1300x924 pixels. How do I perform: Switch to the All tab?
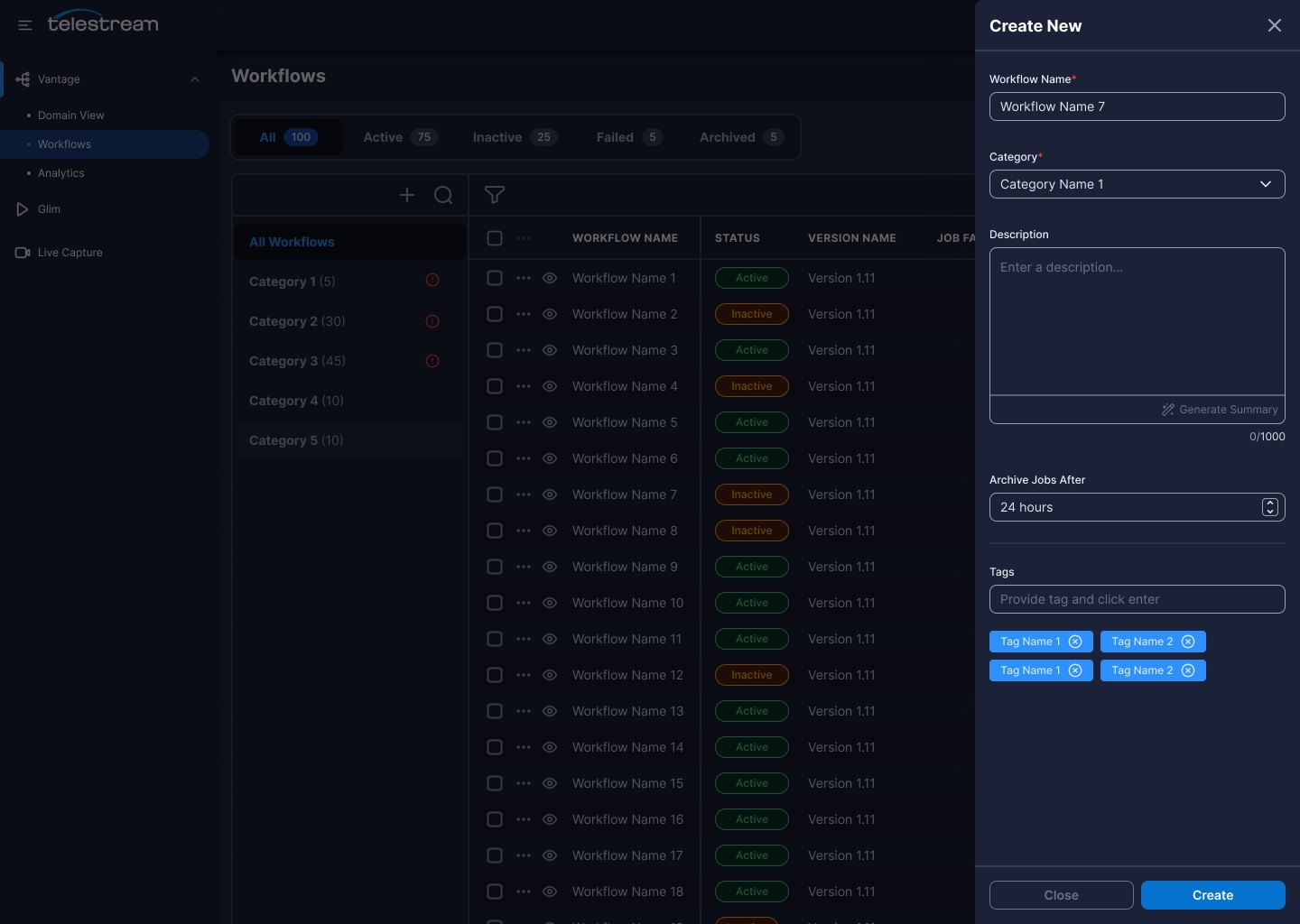point(289,137)
